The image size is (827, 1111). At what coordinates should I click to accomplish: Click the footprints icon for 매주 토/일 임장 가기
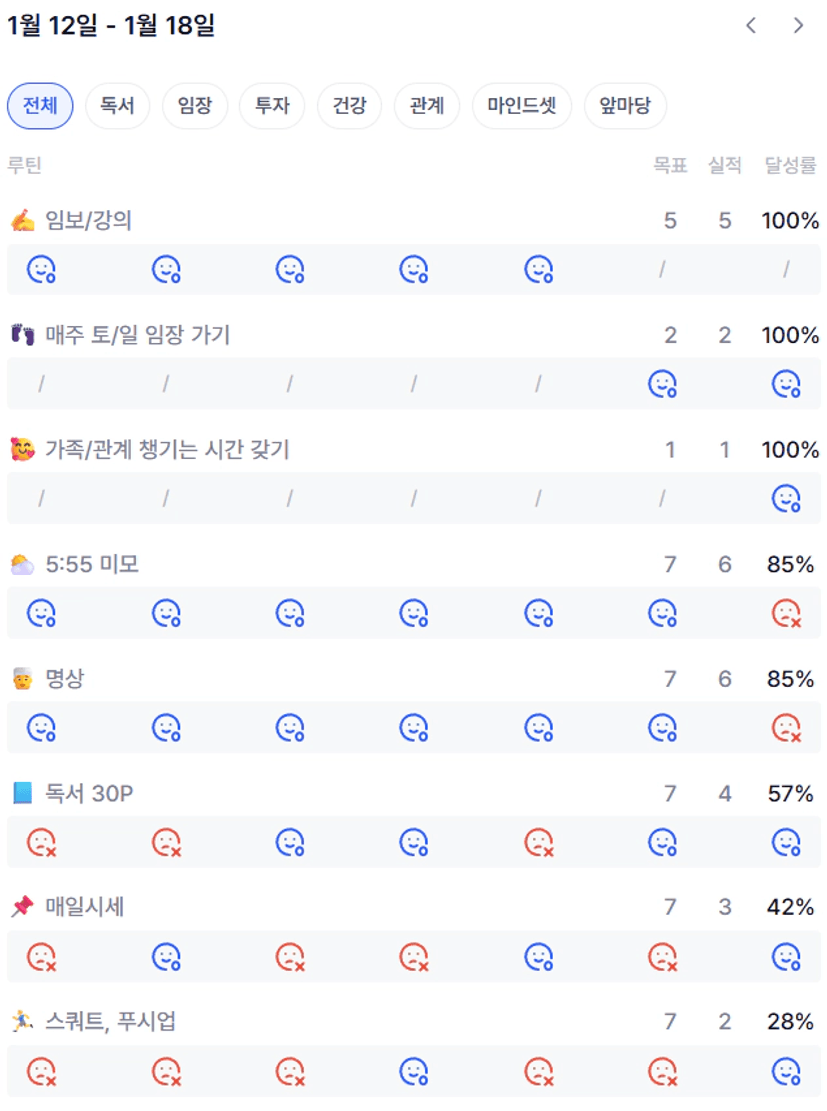22,335
